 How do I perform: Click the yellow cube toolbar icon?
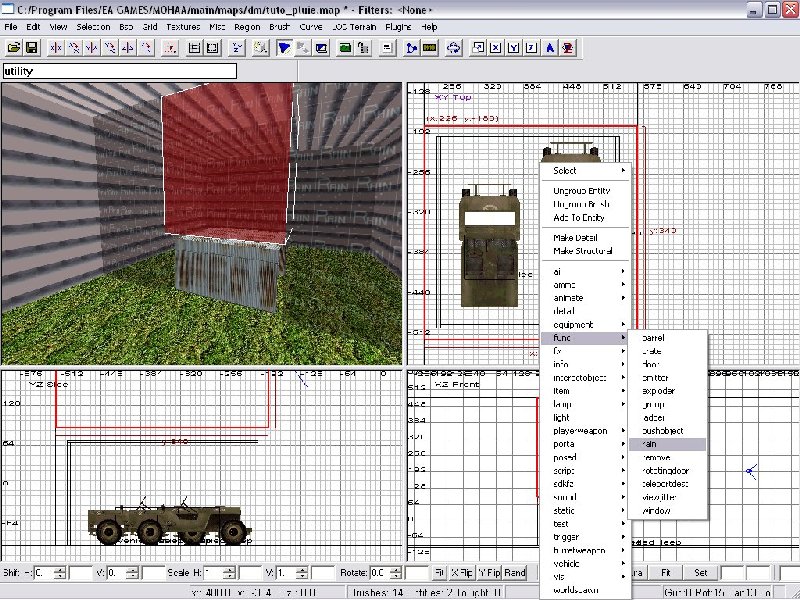coord(261,48)
